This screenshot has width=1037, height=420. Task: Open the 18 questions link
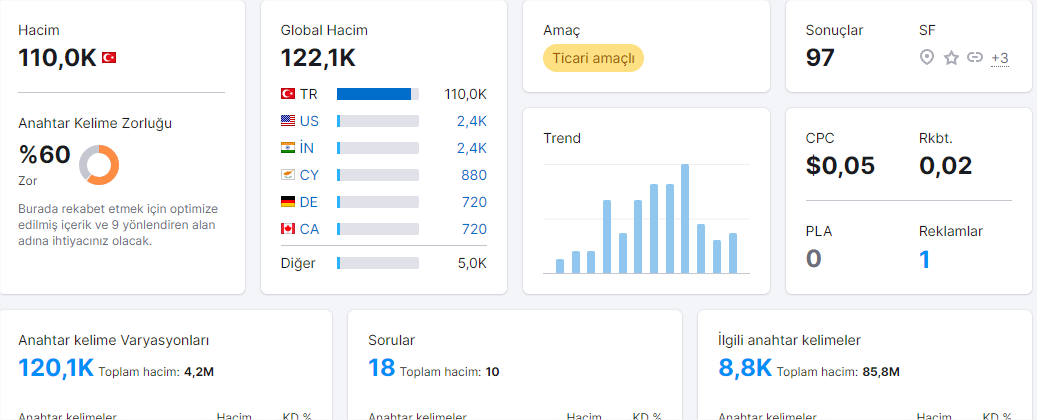click(x=382, y=368)
